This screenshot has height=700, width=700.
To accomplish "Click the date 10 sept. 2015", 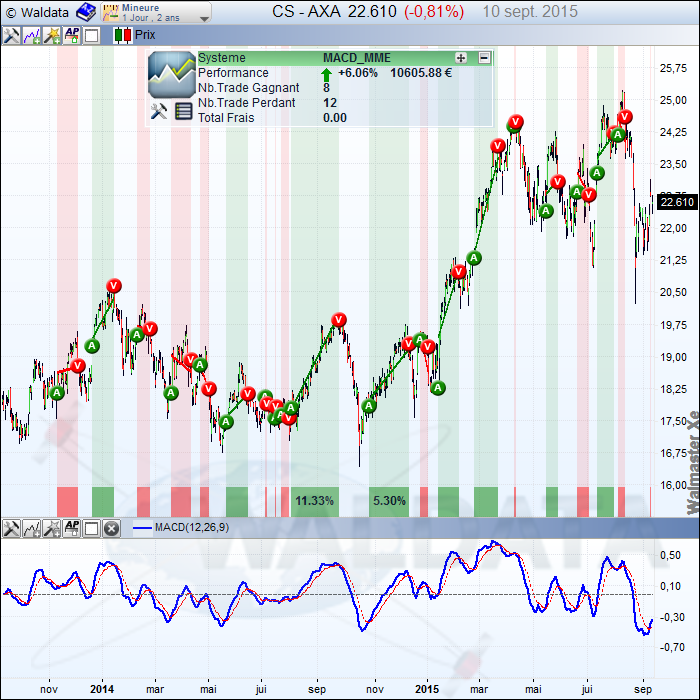I will point(530,12).
